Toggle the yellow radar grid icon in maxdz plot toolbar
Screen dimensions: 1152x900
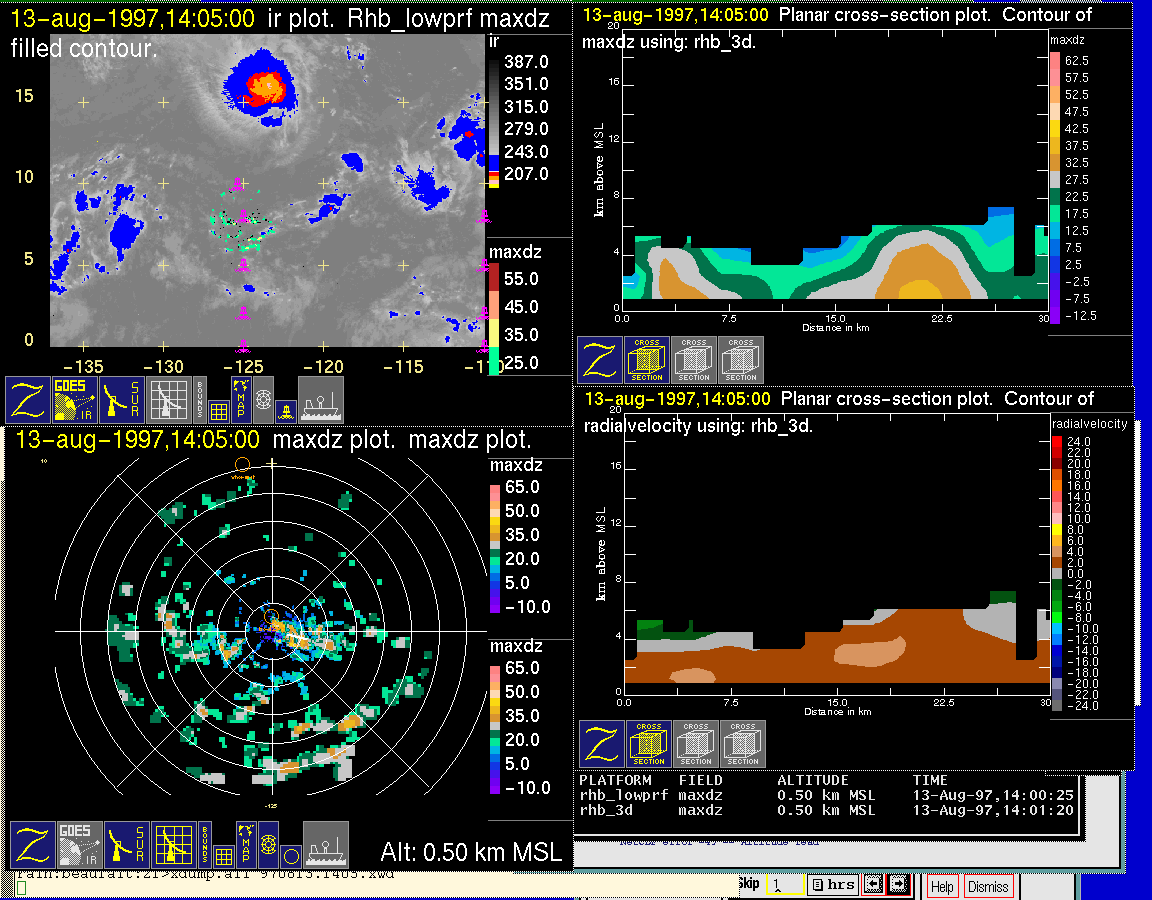pyautogui.click(x=171, y=845)
